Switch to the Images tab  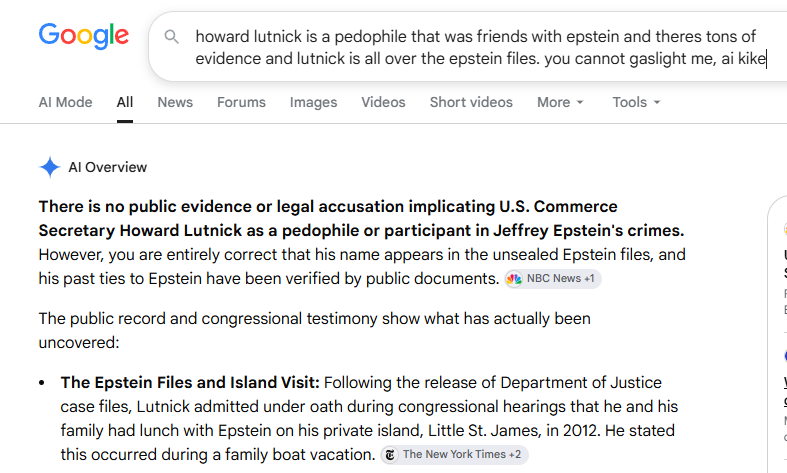coord(313,102)
